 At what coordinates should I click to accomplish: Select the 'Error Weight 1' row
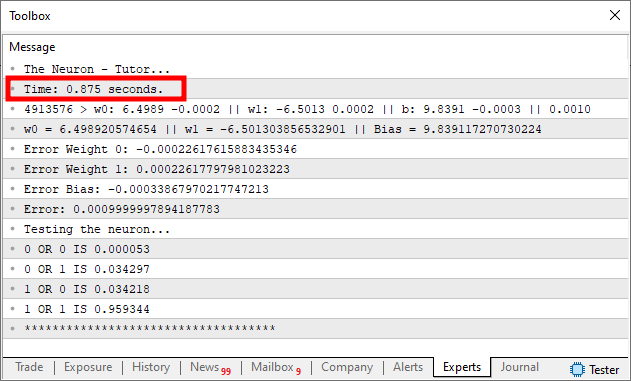click(316, 169)
